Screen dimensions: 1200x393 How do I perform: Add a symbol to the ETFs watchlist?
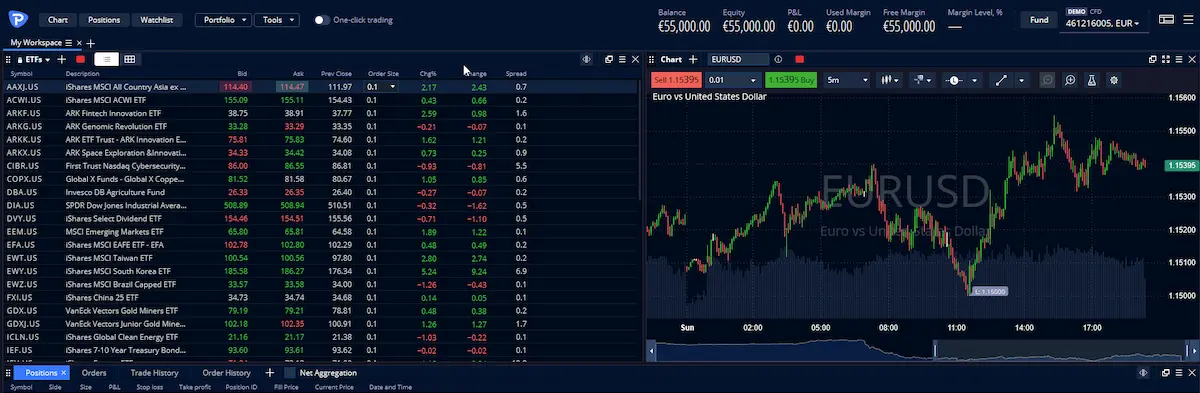(x=62, y=60)
